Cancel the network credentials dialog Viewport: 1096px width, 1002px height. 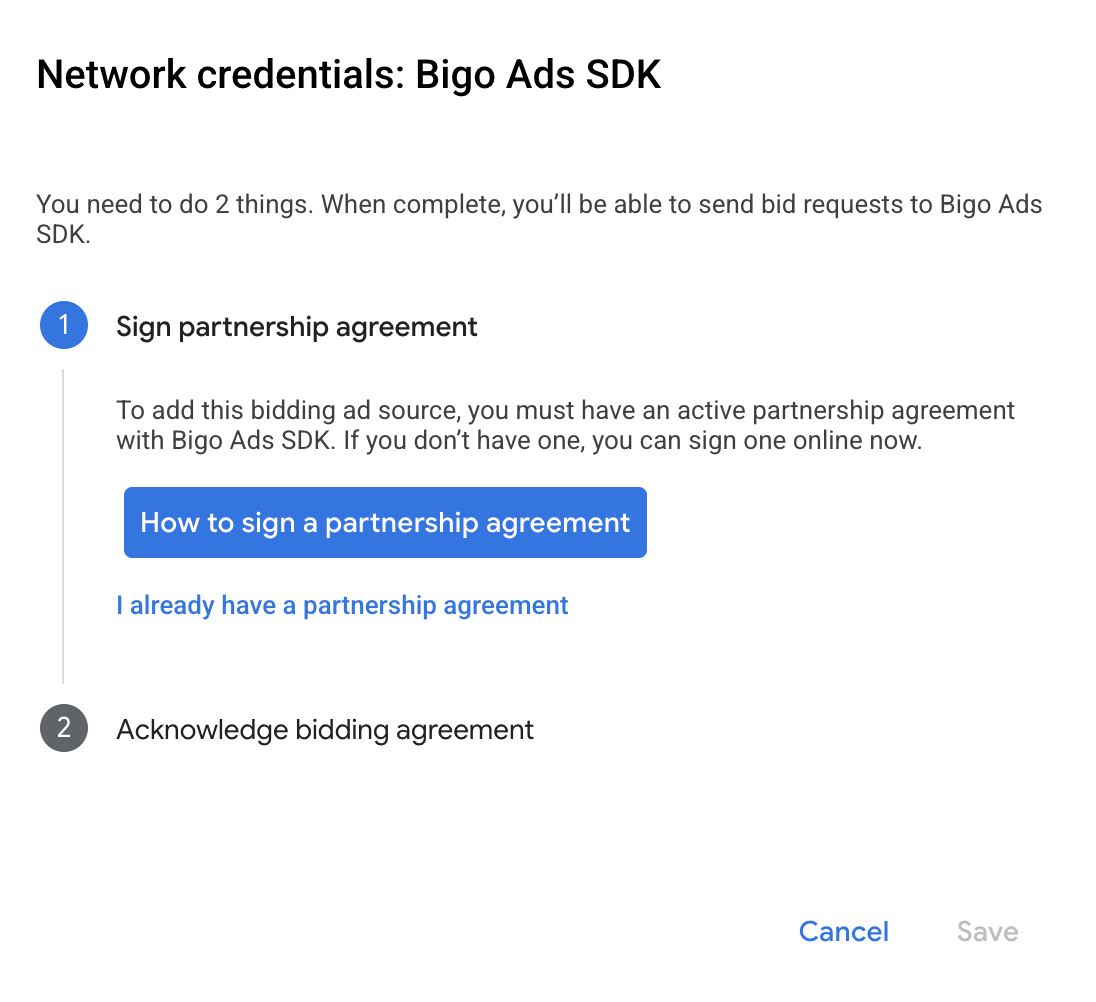[x=844, y=931]
